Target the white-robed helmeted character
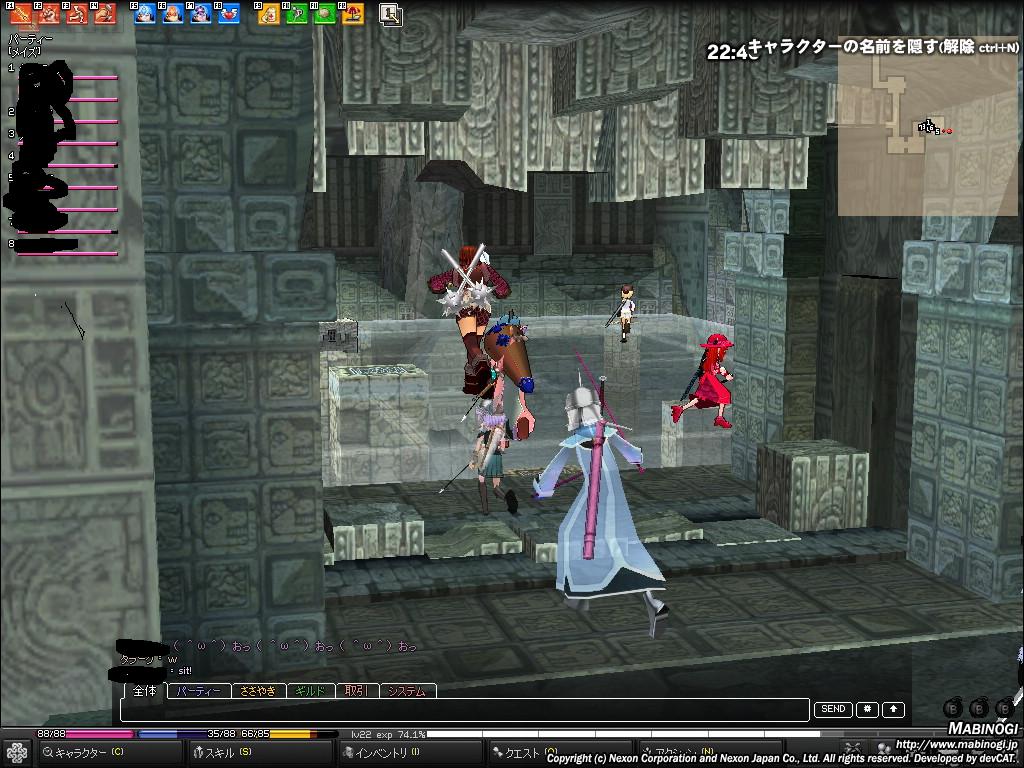Screen dimensions: 1024x768 [598, 503]
